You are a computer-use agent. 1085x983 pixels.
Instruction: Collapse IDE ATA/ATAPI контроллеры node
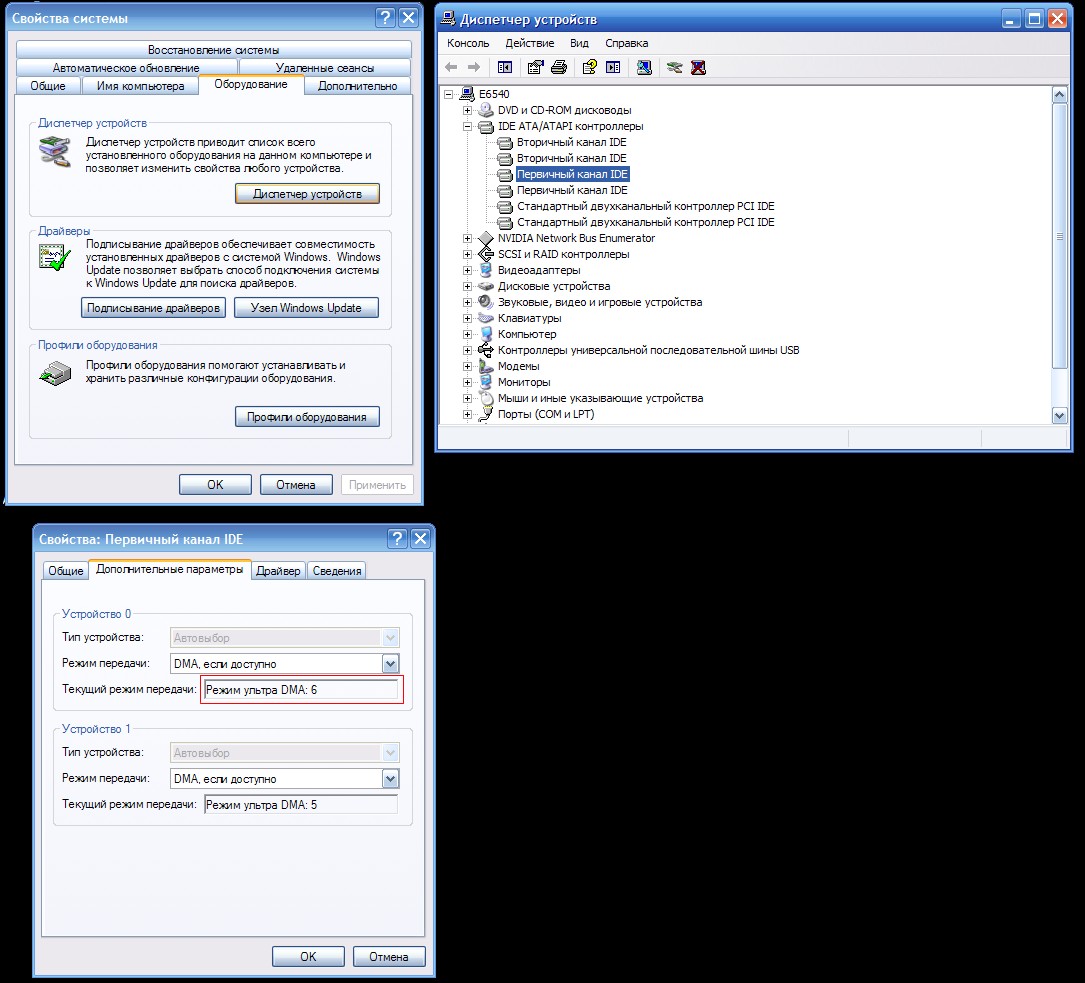coord(467,127)
